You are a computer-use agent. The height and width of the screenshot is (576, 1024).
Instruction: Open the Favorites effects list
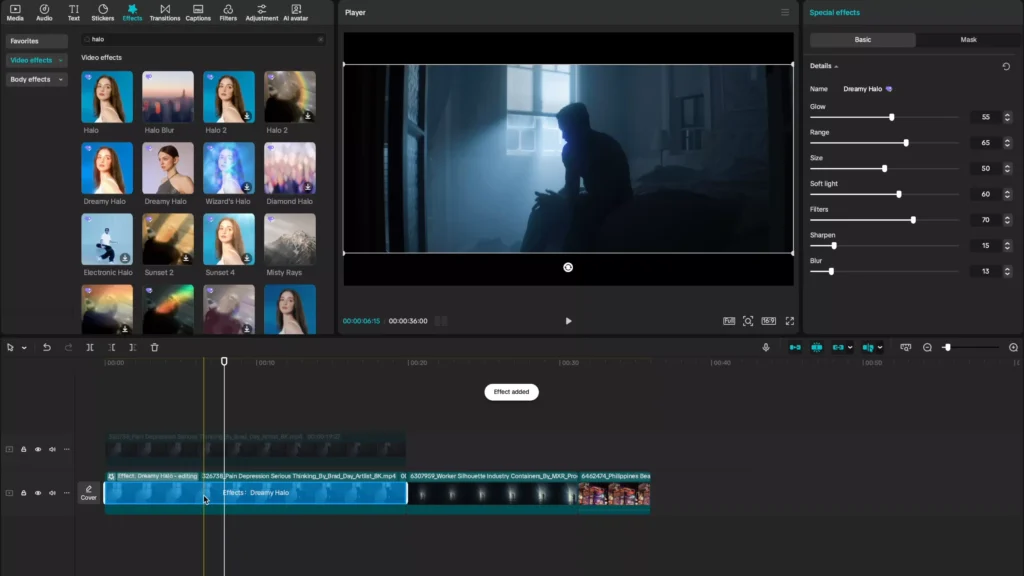coord(24,41)
